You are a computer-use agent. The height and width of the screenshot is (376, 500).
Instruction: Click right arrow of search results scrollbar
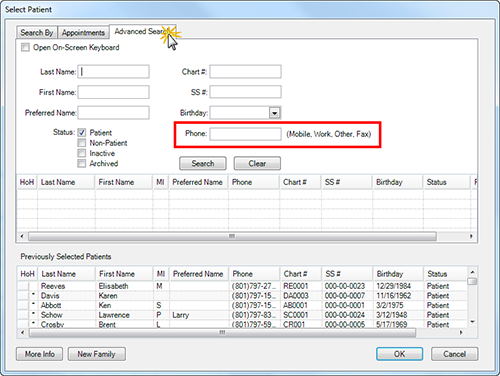coord(471,236)
